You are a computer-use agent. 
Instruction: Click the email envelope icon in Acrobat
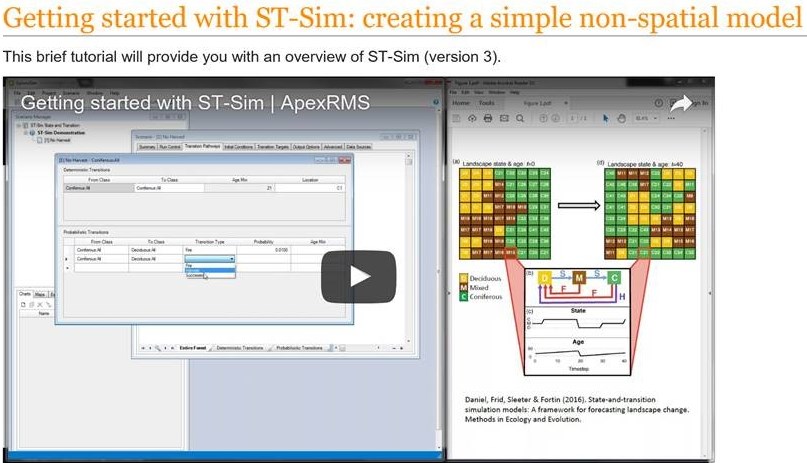504,118
